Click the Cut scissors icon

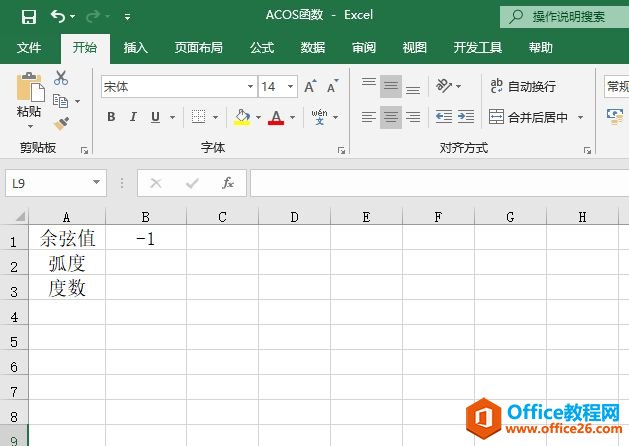[x=61, y=78]
